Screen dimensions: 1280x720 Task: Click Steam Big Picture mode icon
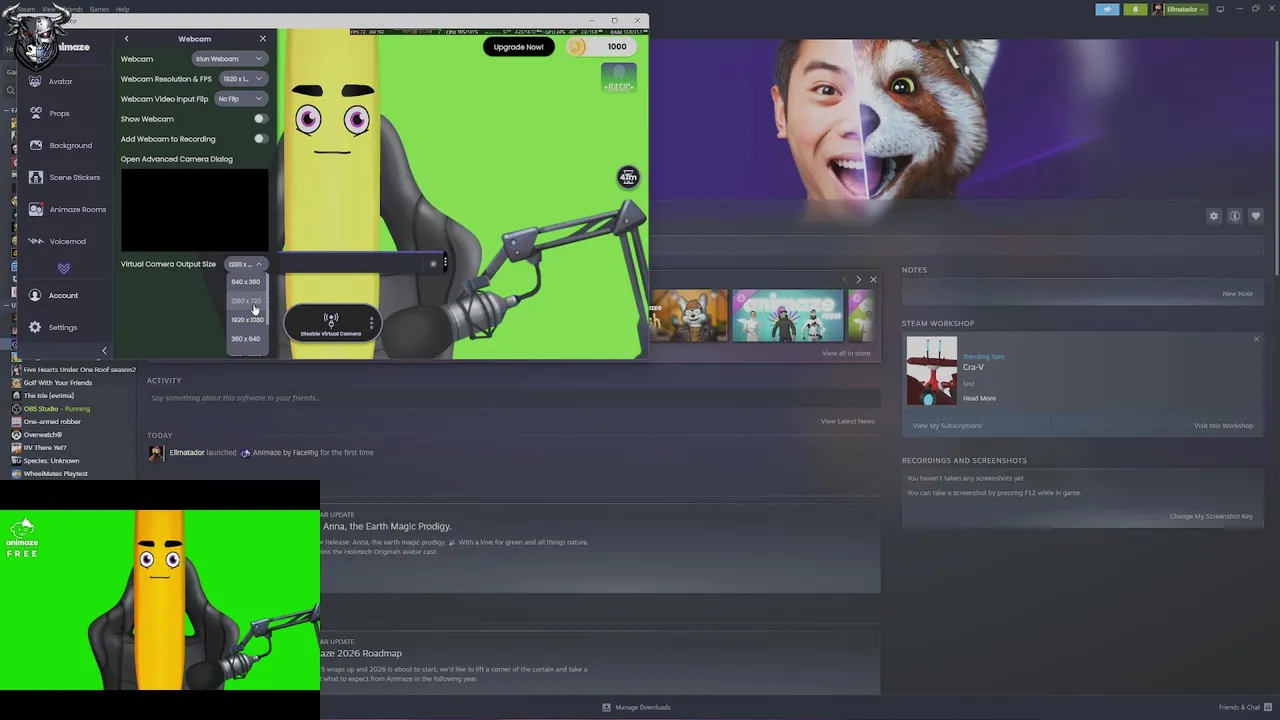pyautogui.click(x=1220, y=9)
